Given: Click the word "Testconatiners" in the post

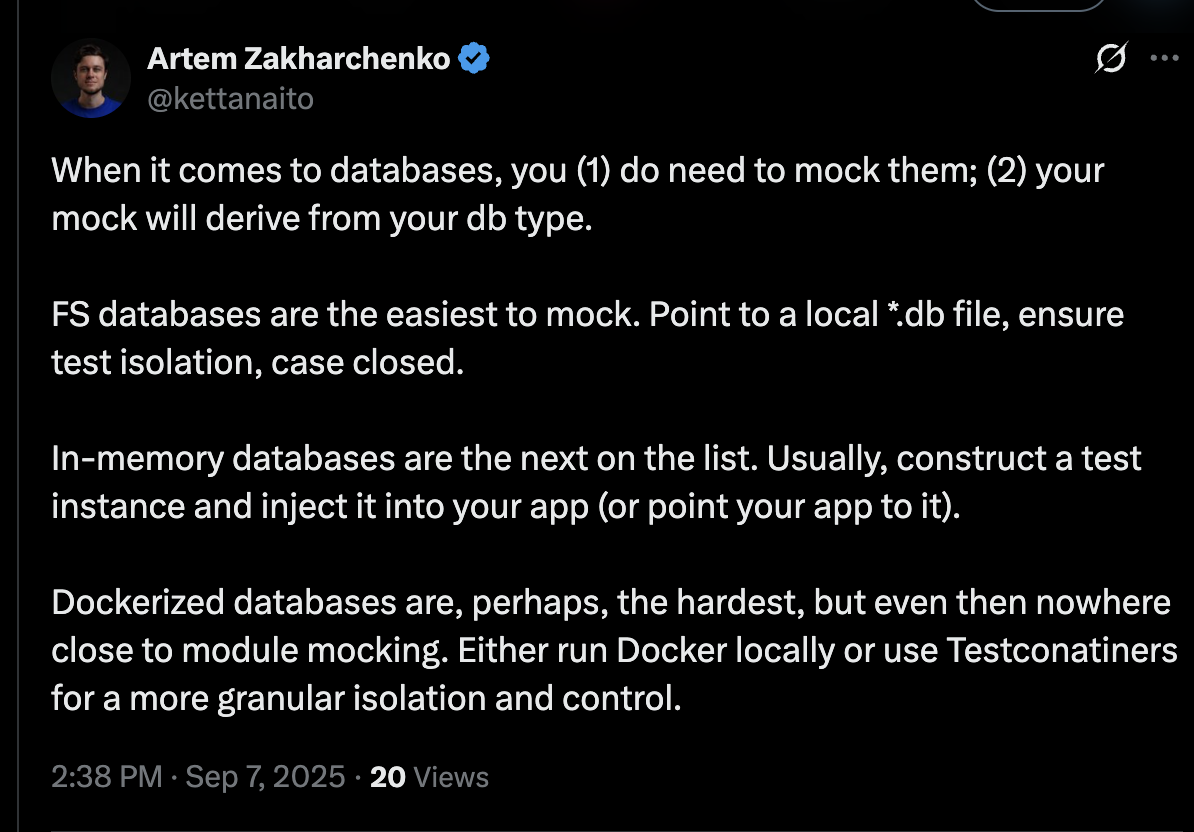Looking at the screenshot, I should click(x=1061, y=650).
